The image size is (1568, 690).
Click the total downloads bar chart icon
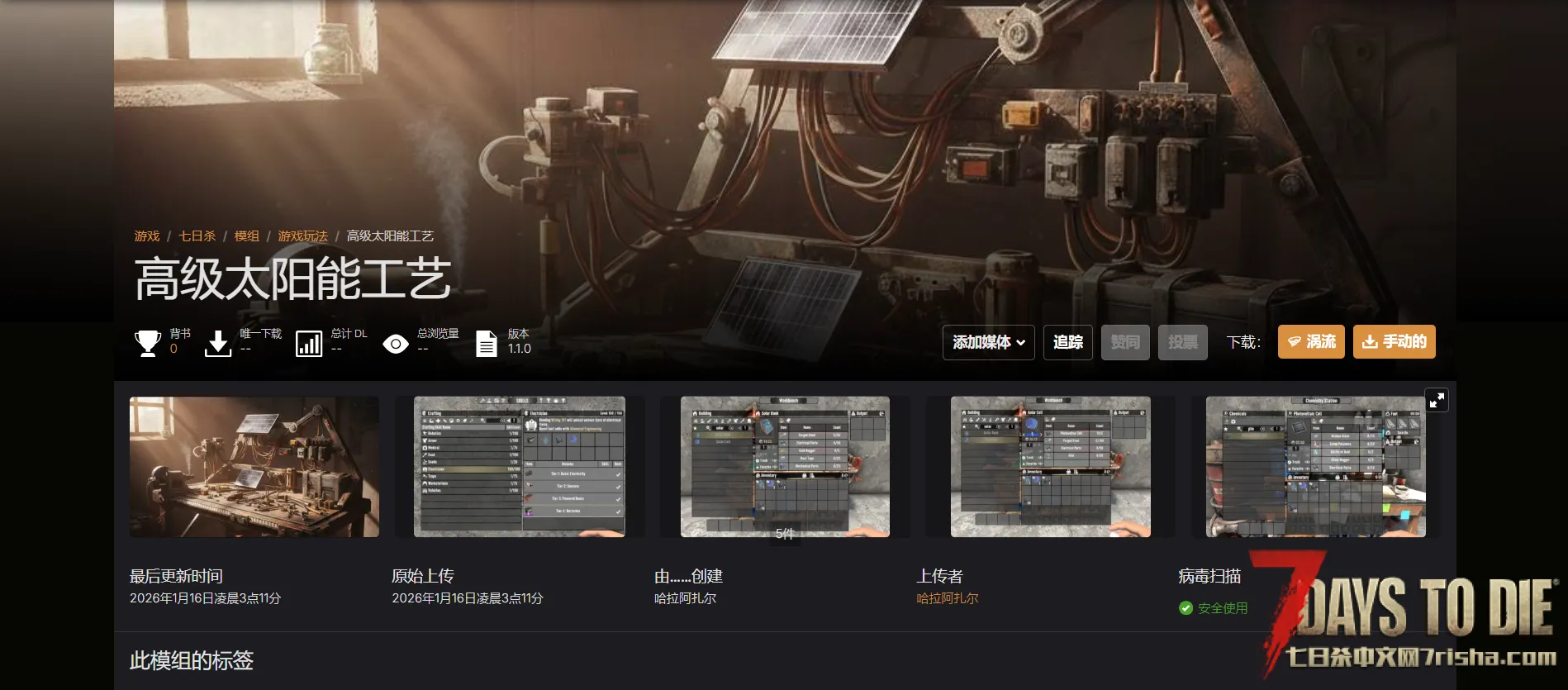pyautogui.click(x=309, y=343)
